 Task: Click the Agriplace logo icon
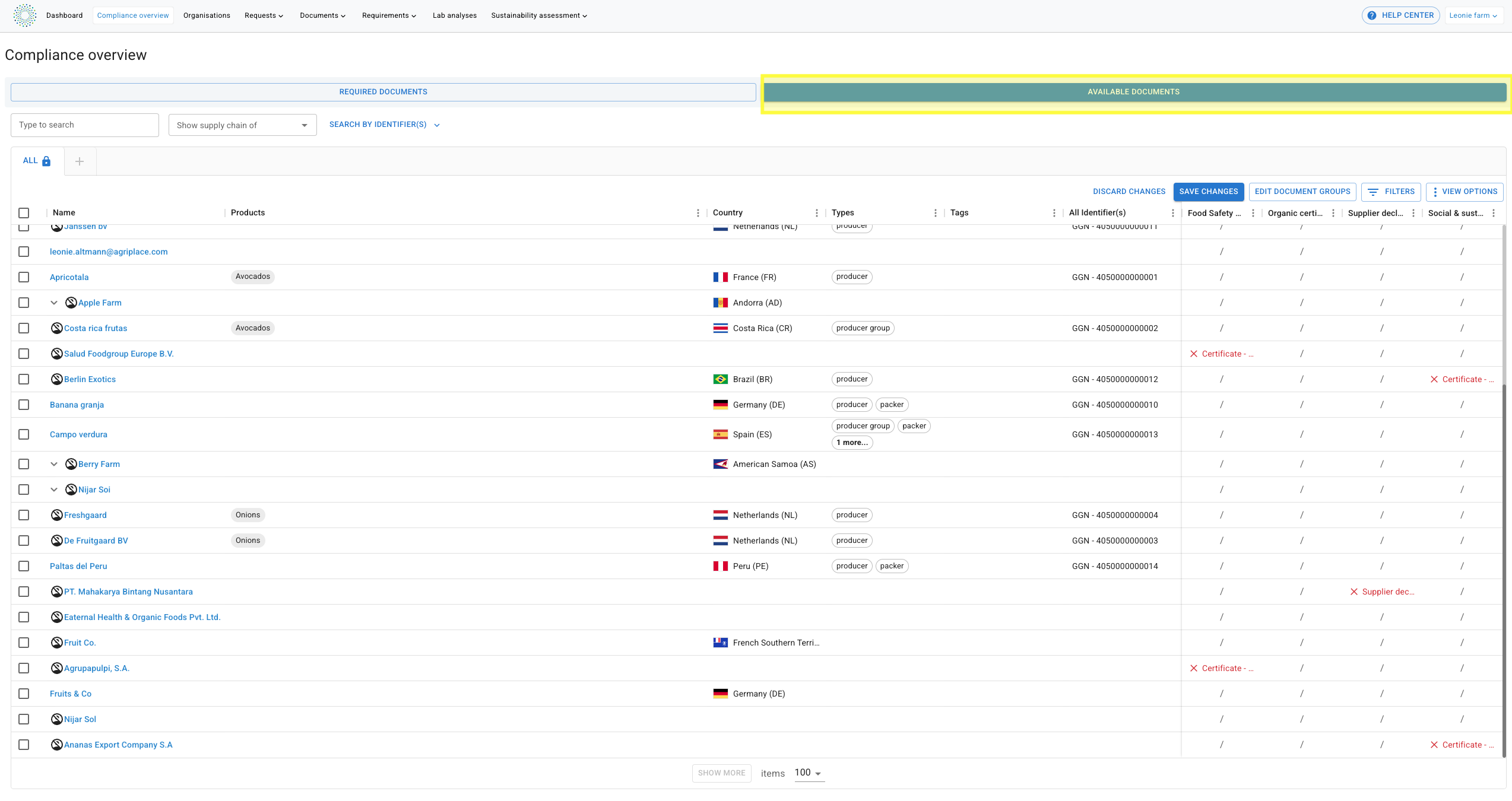pyautogui.click(x=25, y=15)
